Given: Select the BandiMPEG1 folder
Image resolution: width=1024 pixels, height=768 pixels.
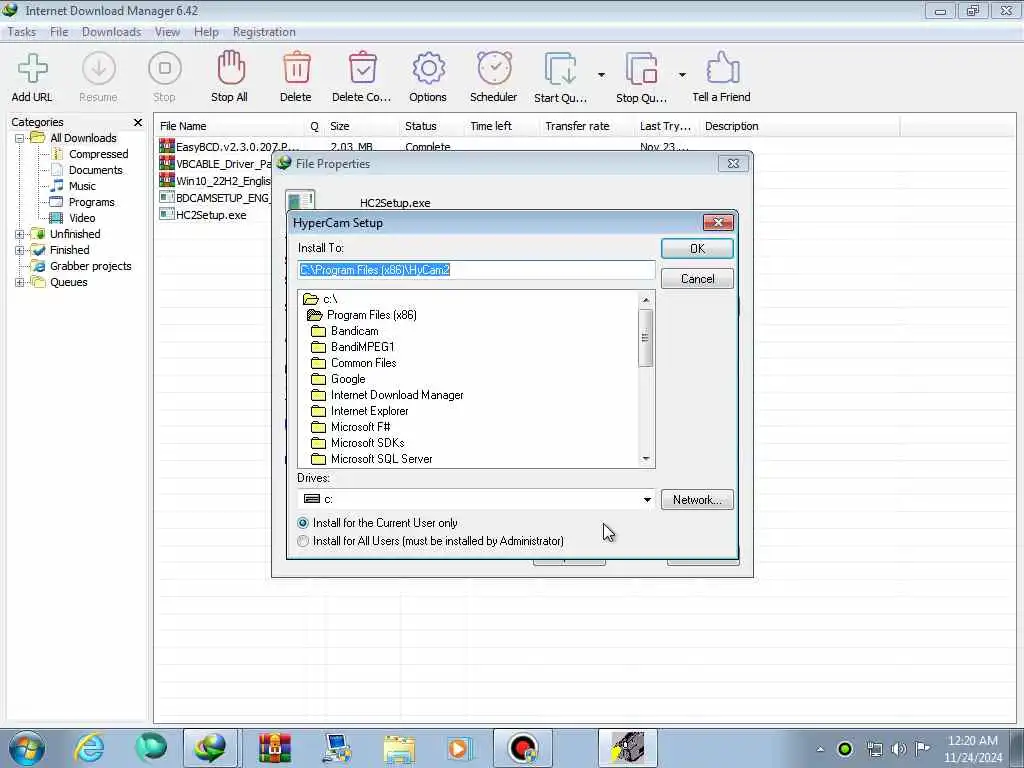Looking at the screenshot, I should point(353,347).
